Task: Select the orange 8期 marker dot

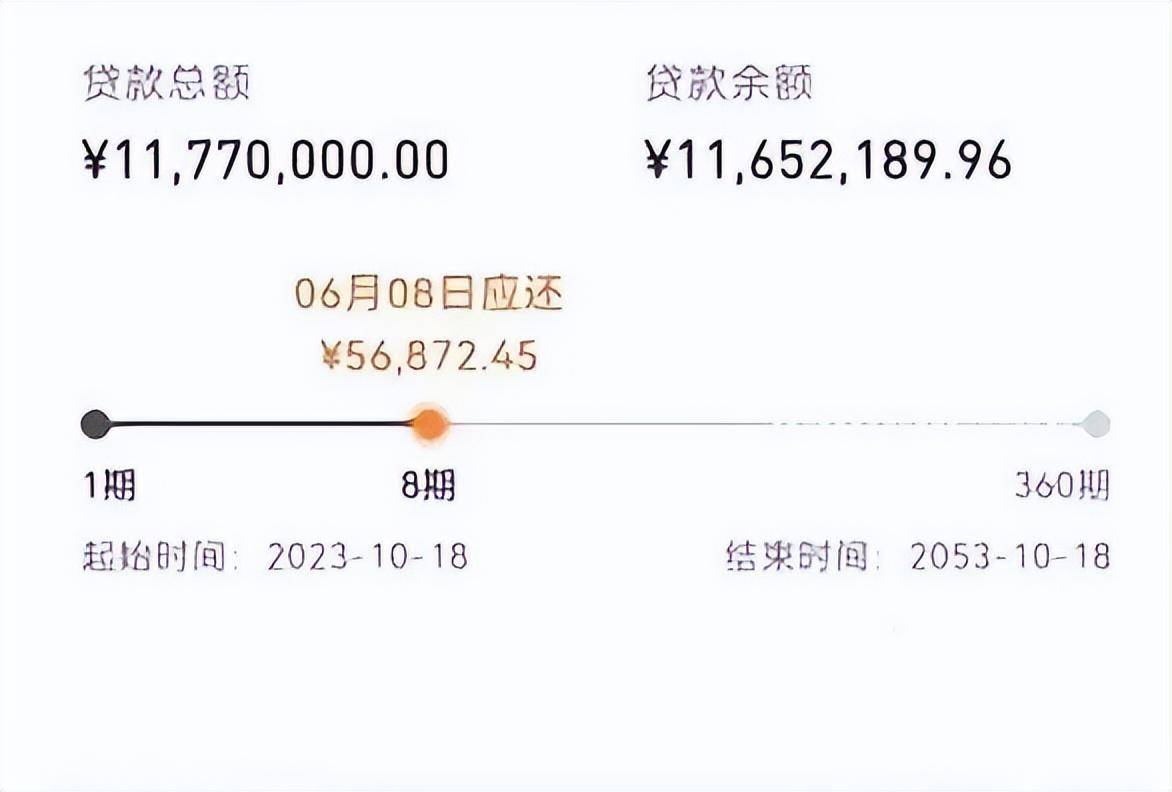Action: [x=429, y=424]
